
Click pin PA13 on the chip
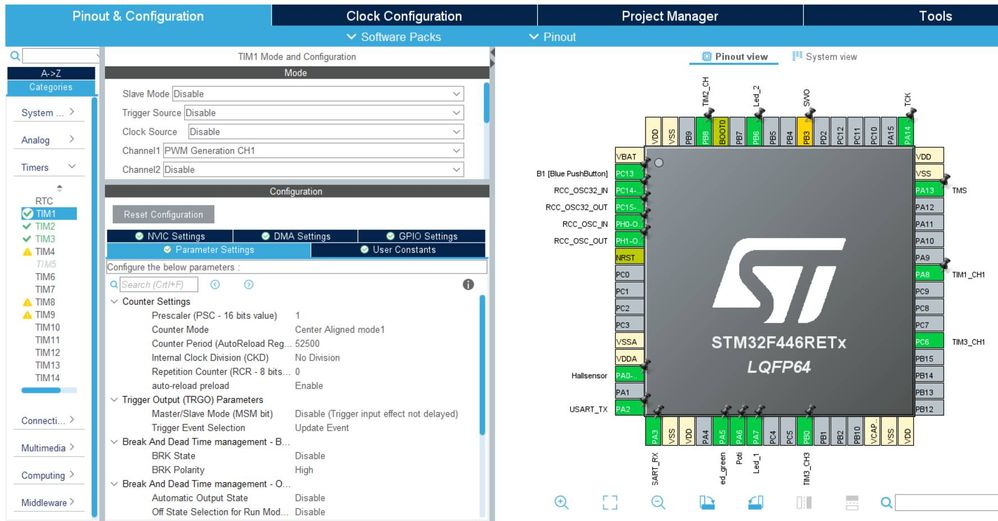point(929,190)
